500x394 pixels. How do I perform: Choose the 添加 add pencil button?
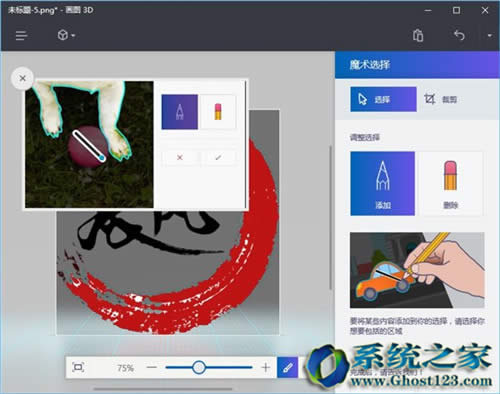click(383, 184)
